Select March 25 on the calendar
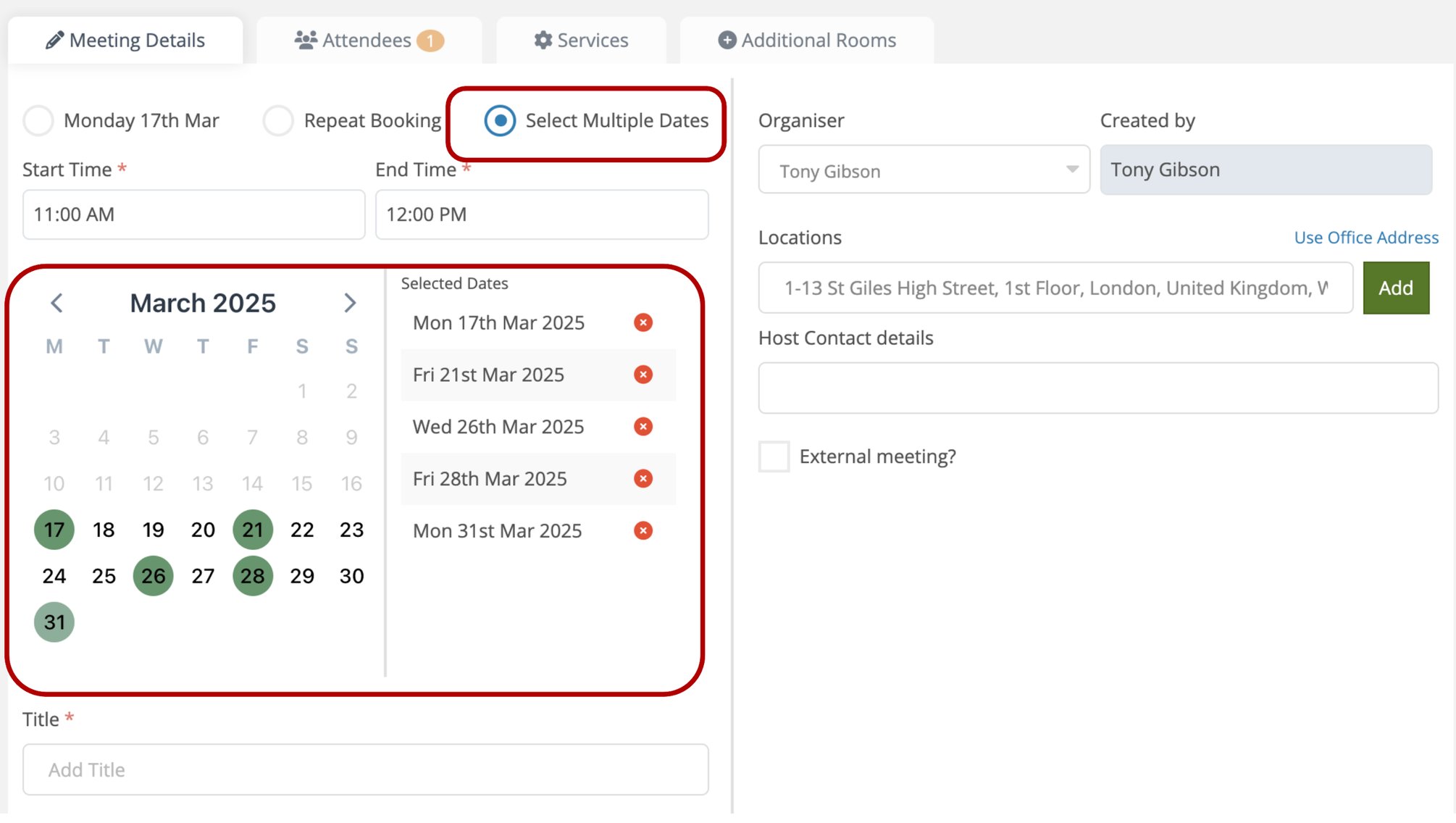 pyautogui.click(x=104, y=576)
